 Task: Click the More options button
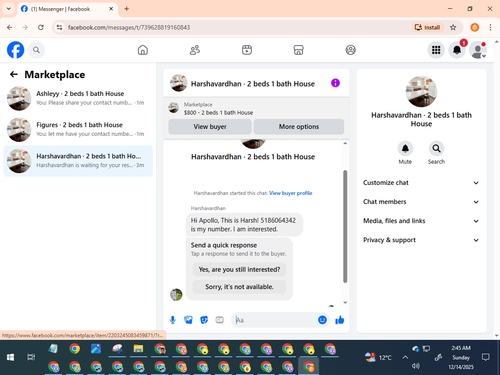299,127
